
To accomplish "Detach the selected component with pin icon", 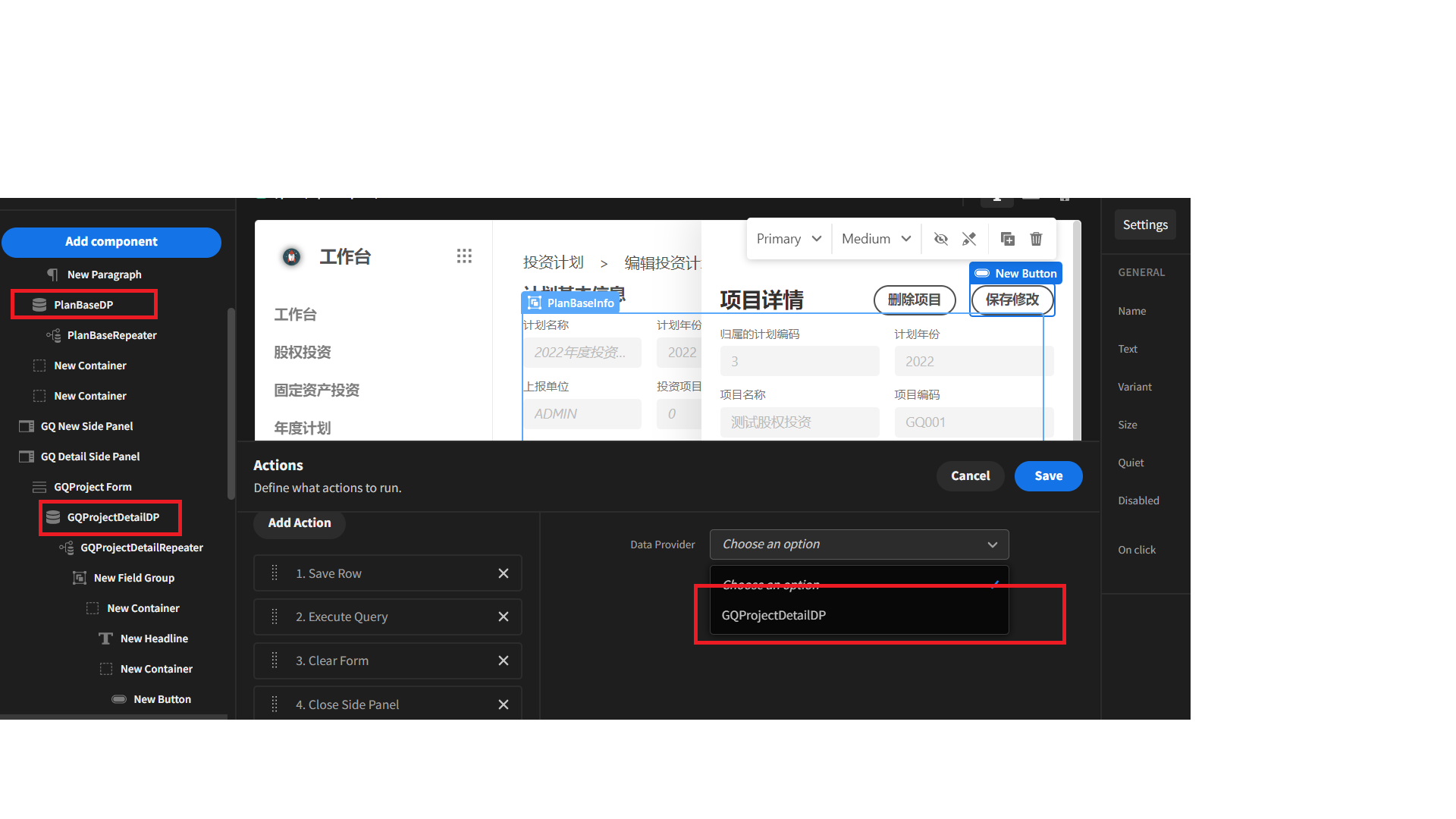I will point(969,238).
